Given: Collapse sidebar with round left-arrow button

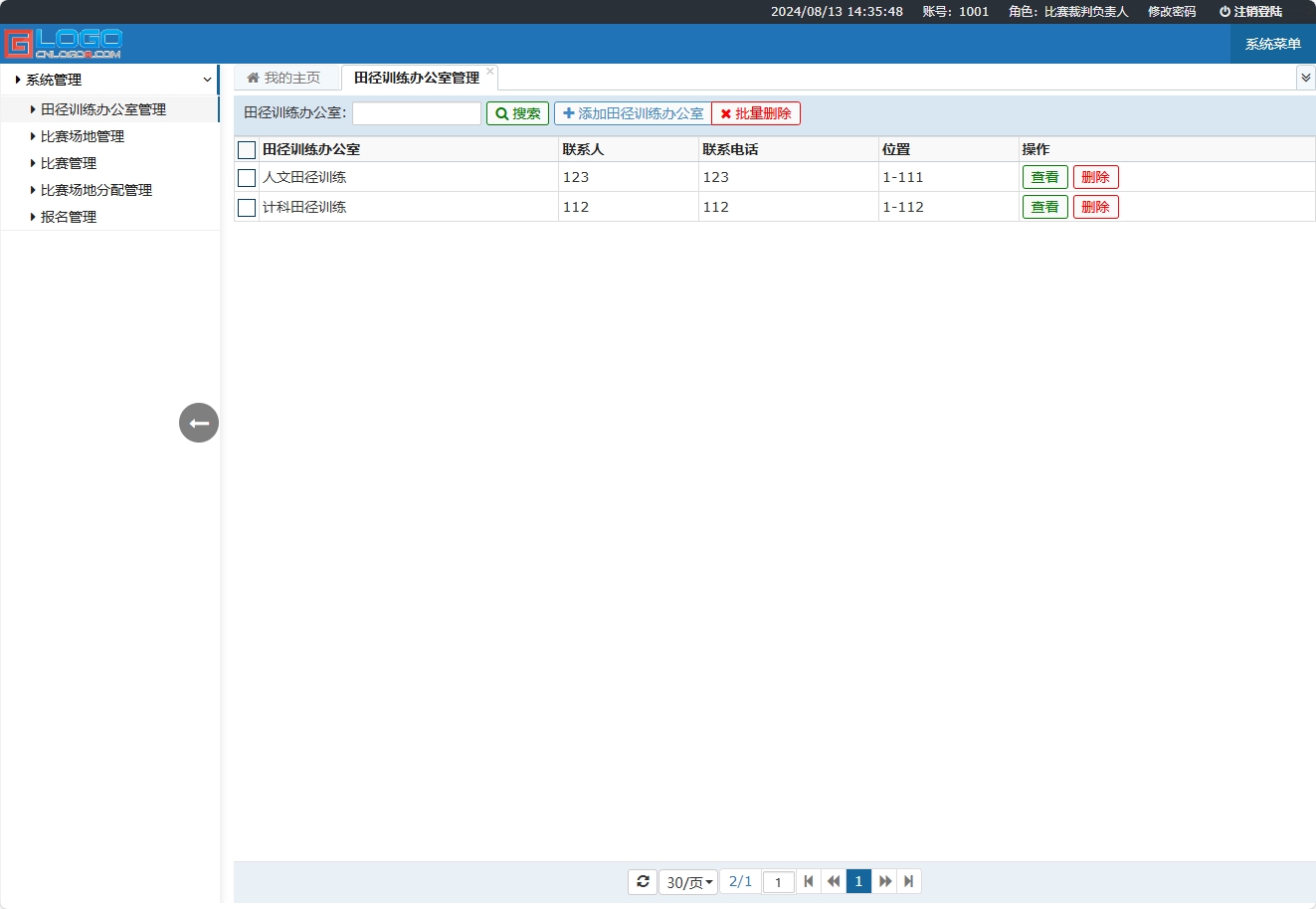Looking at the screenshot, I should [x=199, y=423].
